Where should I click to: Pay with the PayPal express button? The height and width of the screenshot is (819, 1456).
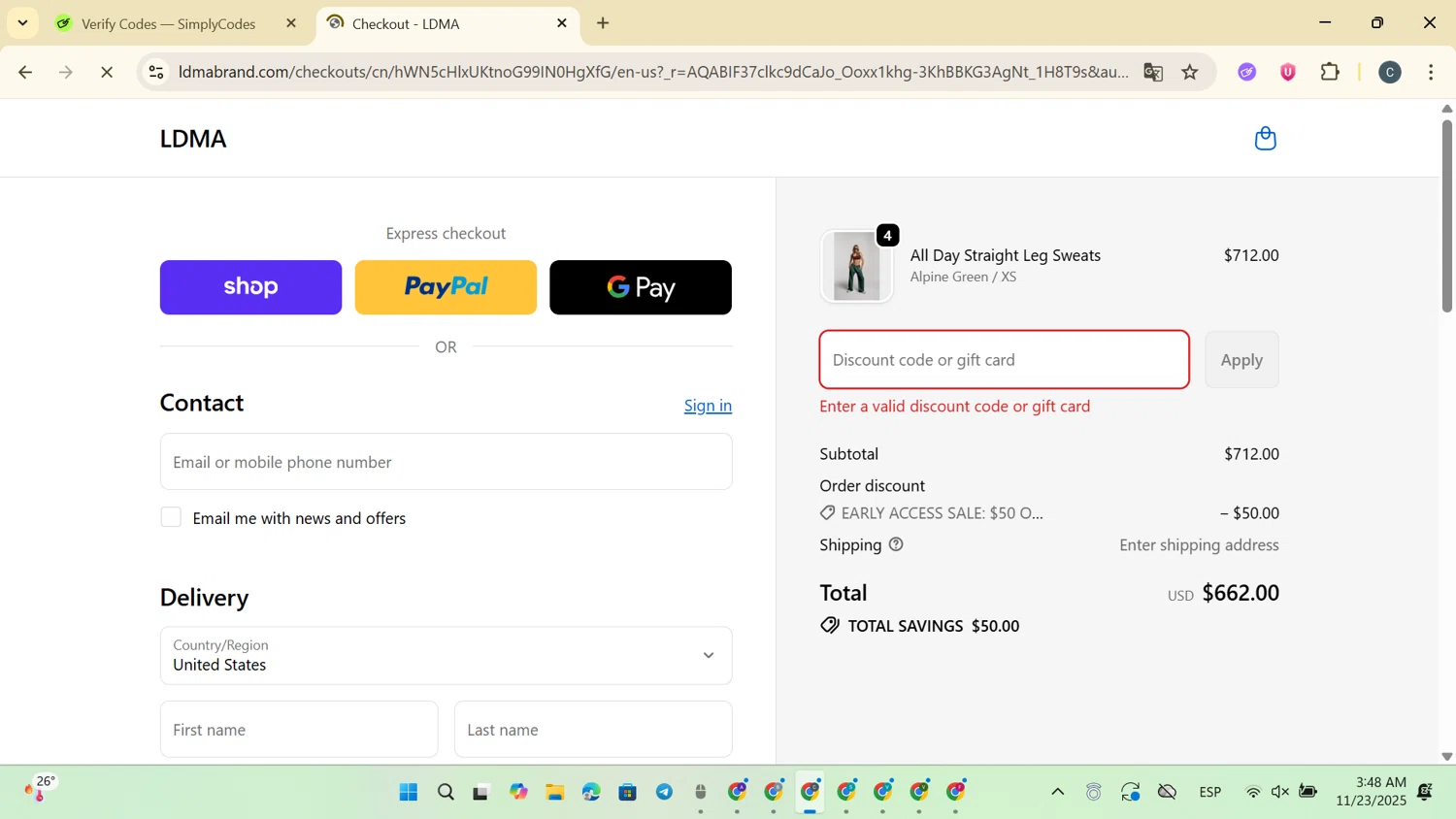(x=446, y=287)
